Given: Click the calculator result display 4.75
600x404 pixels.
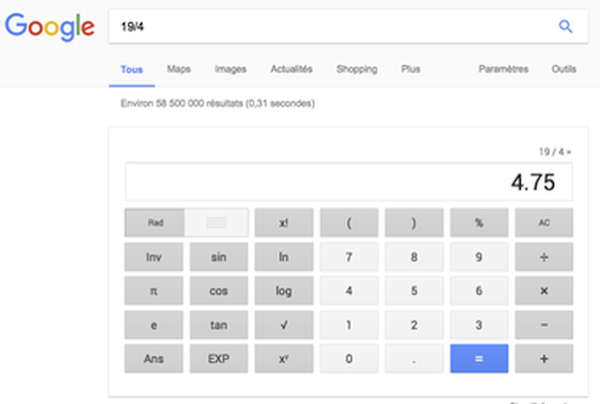Looking at the screenshot, I should coord(349,182).
